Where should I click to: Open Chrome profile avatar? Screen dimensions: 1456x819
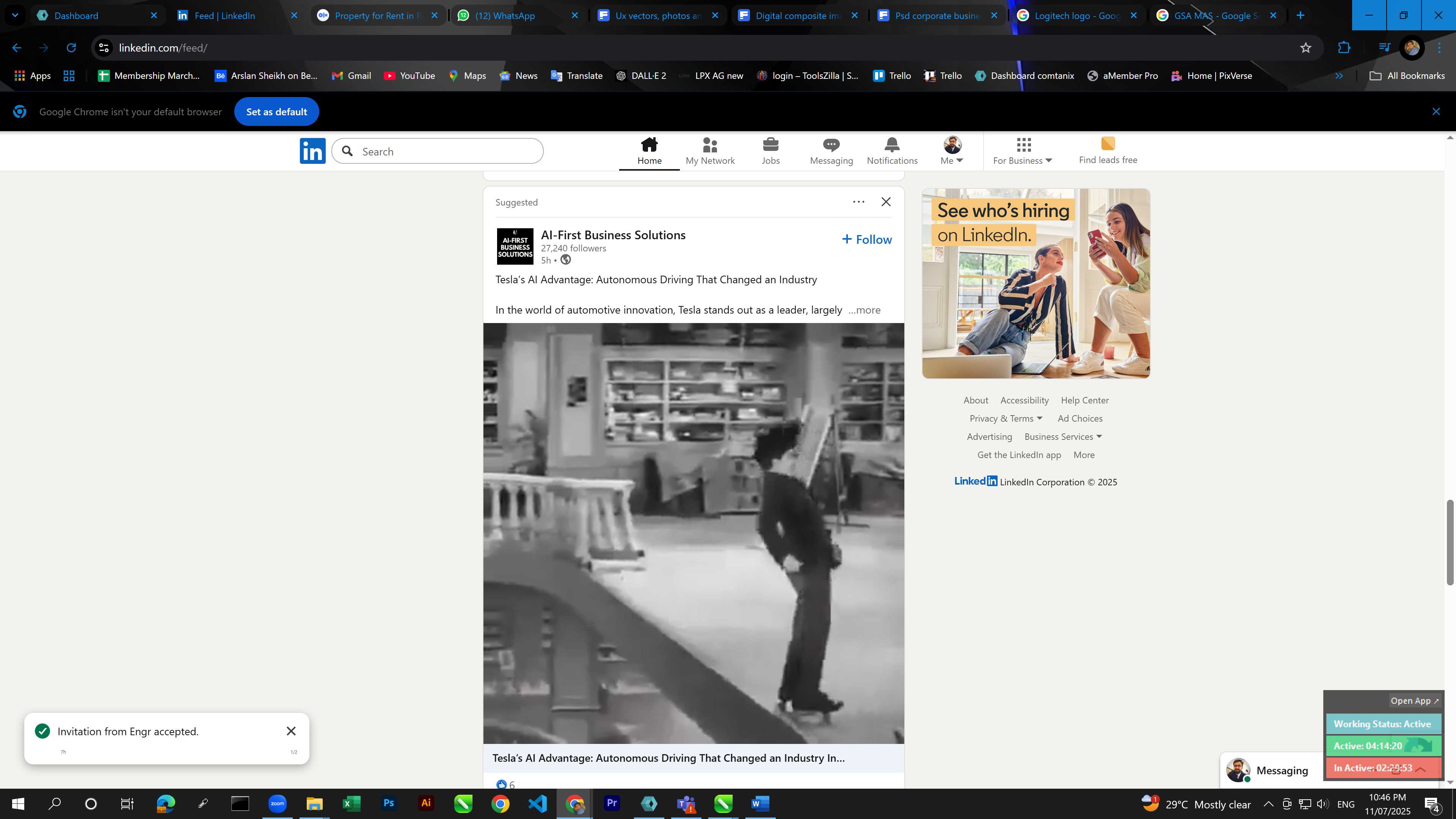pos(1411,48)
